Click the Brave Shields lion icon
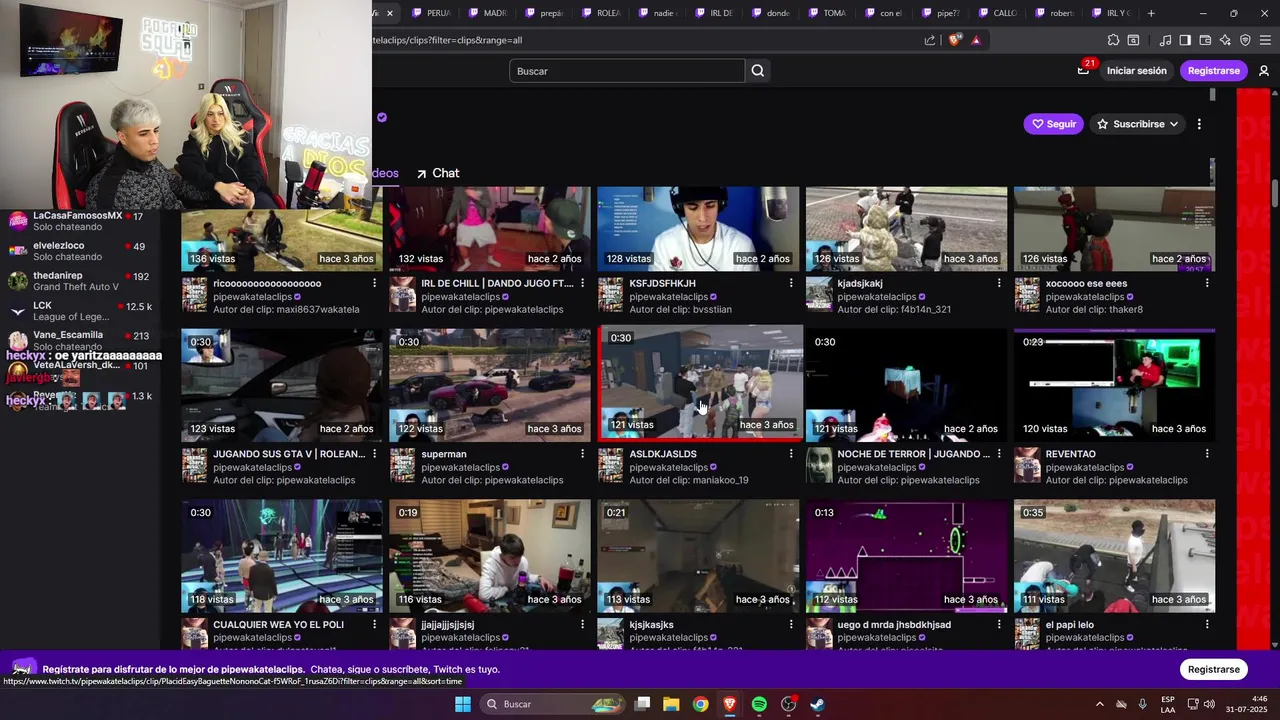Screen dimensions: 1280x720 tap(955, 40)
